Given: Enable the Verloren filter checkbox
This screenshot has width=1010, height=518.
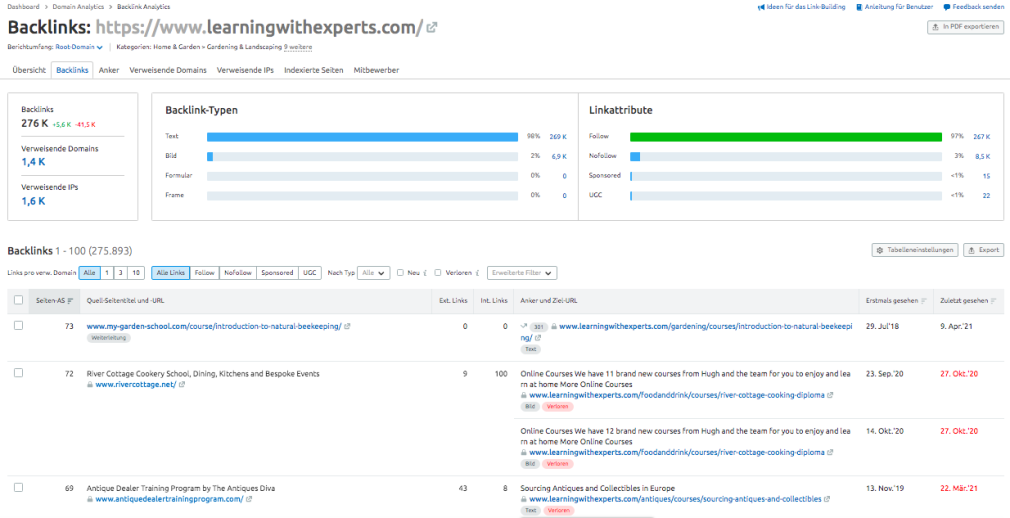Looking at the screenshot, I should pos(438,273).
